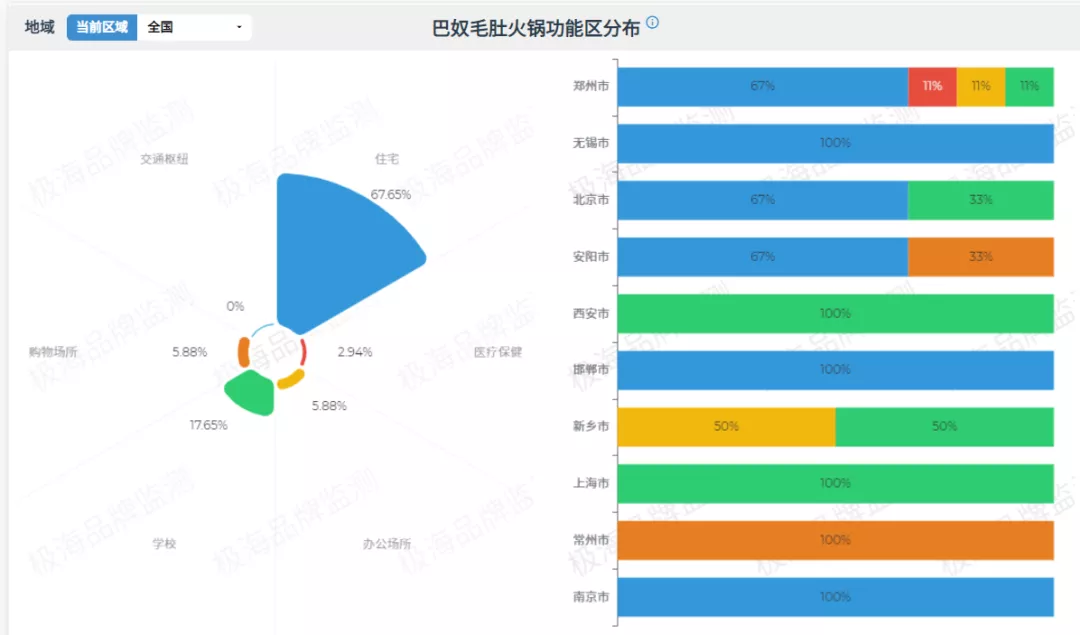The width and height of the screenshot is (1080, 635).
Task: Click the 医疗保健 axis label
Action: 498,352
